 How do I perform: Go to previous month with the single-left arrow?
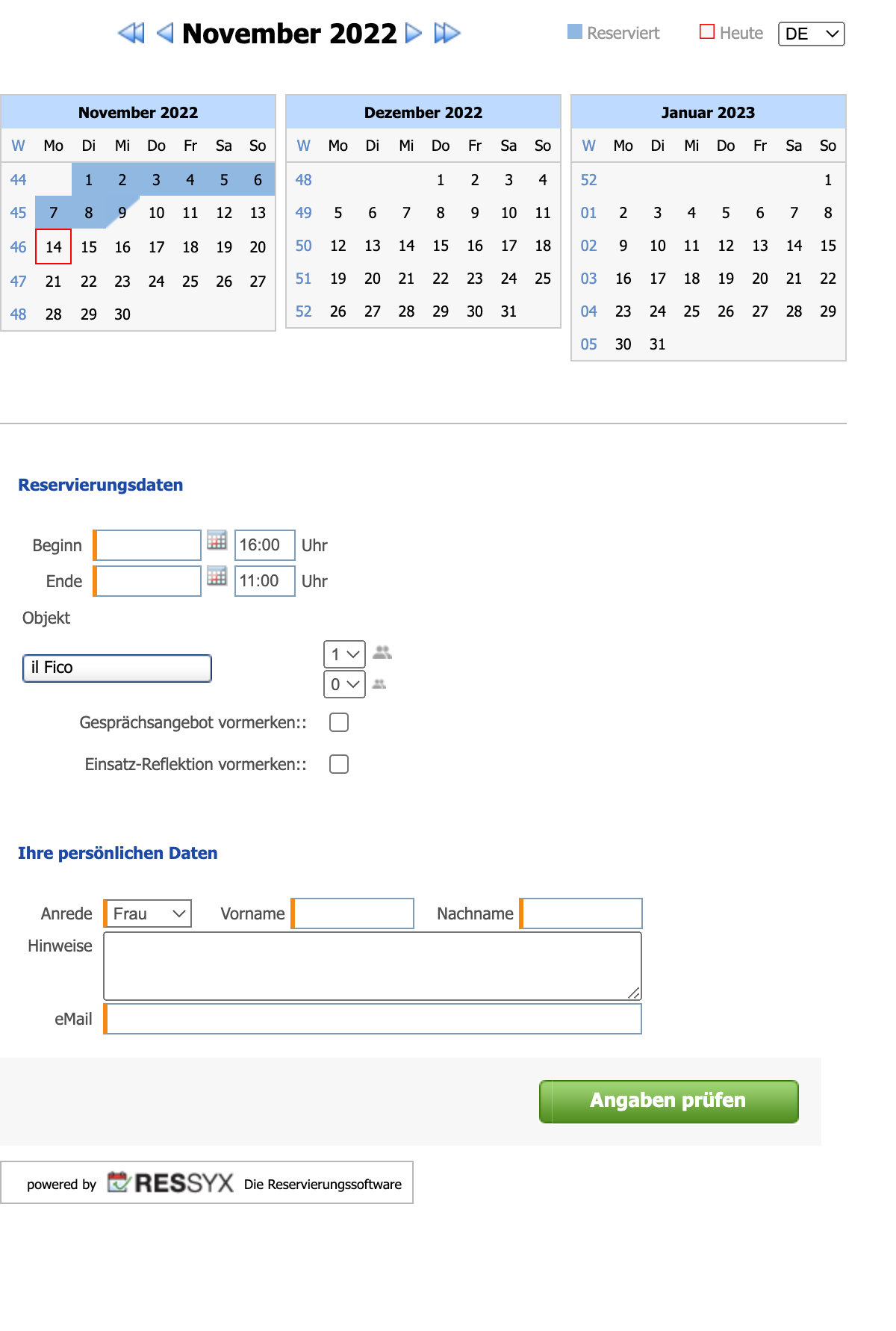tap(165, 33)
